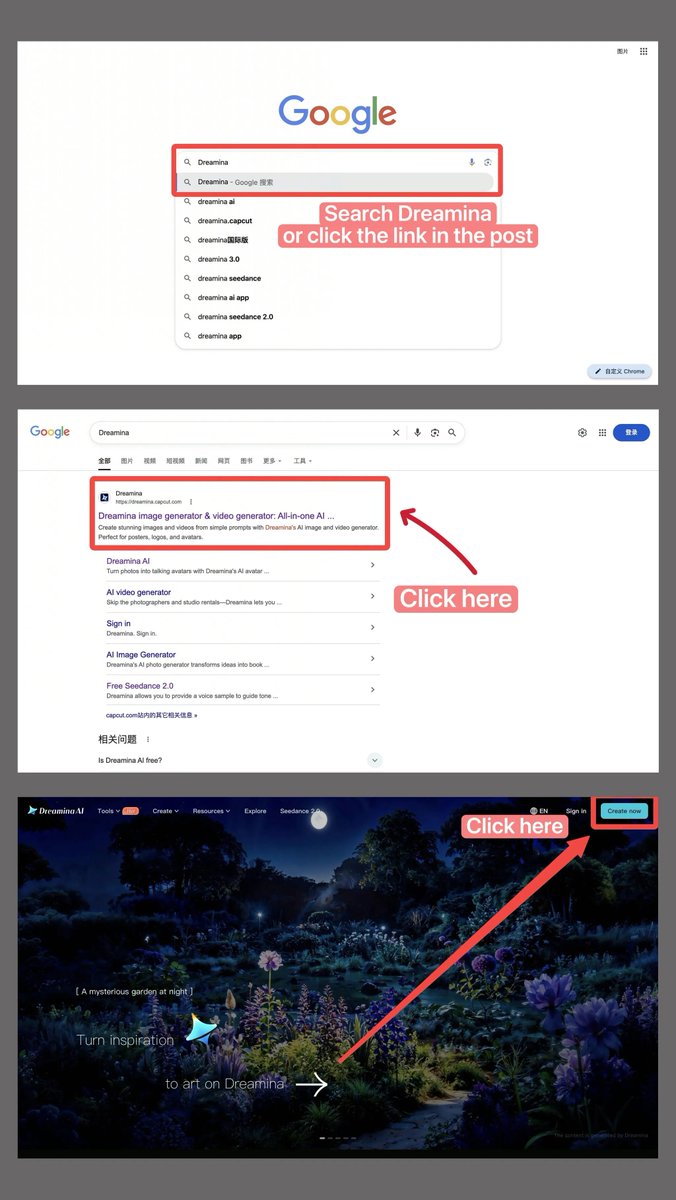Switch to the 视频 results tab
The height and width of the screenshot is (1200, 676).
click(150, 461)
